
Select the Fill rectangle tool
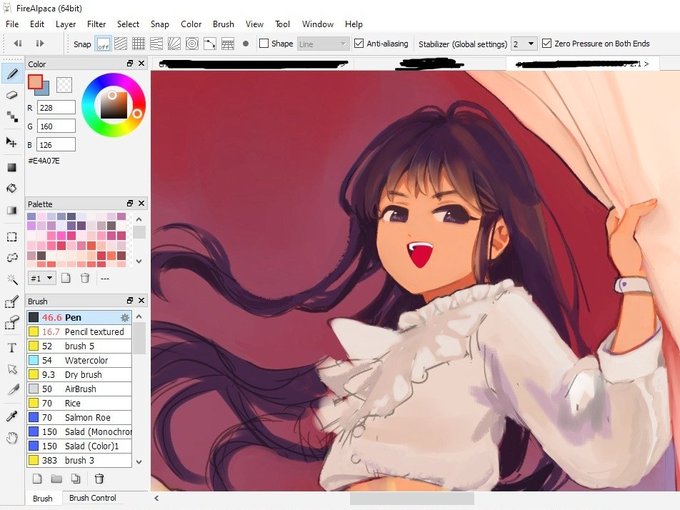click(x=12, y=167)
